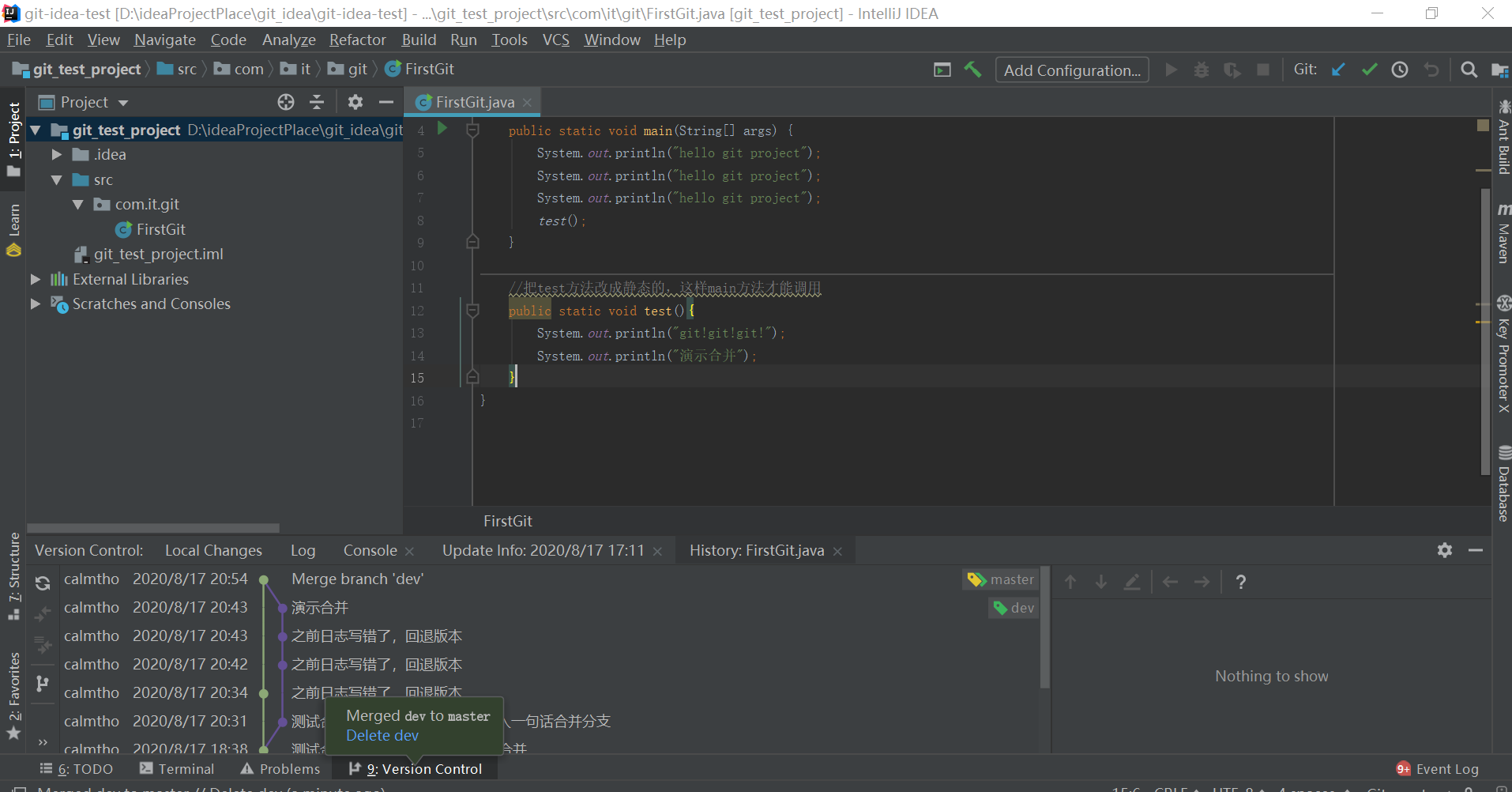Open the Refactor menu

click(x=358, y=40)
